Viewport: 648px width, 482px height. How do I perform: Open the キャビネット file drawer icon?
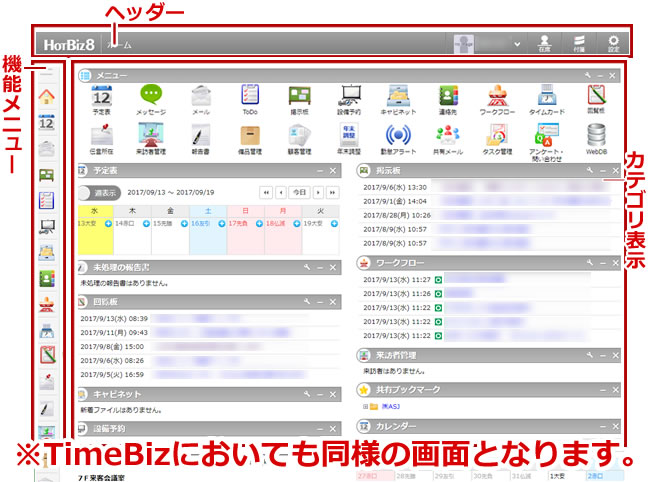pos(398,95)
